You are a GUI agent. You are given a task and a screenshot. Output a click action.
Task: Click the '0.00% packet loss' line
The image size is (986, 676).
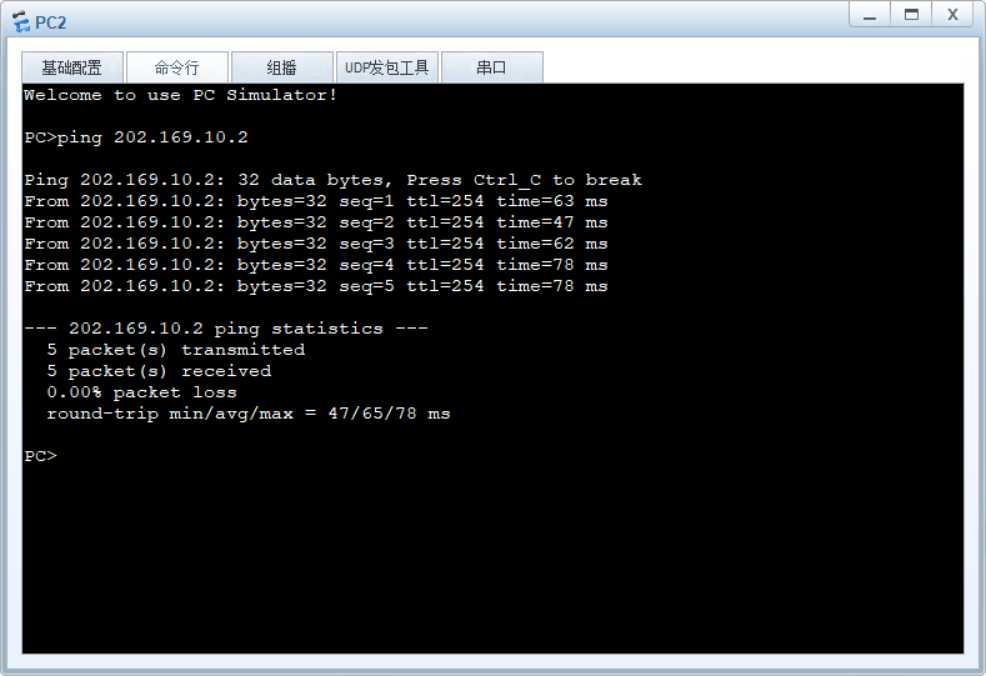(141, 392)
